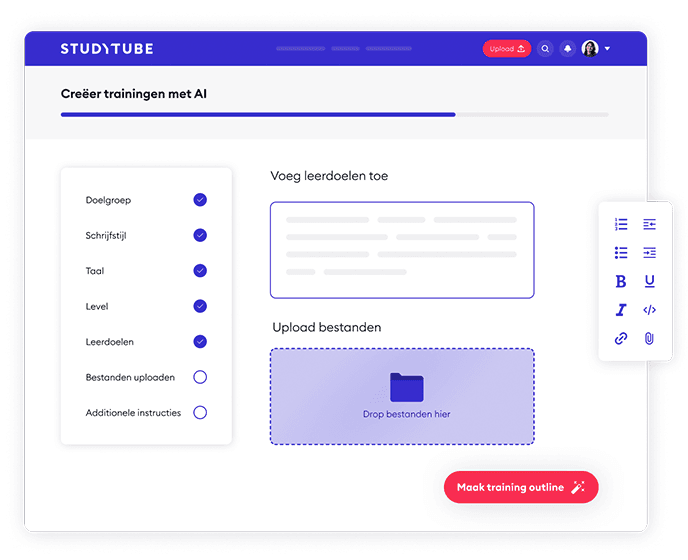This screenshot has width=688, height=560.
Task: Toggle the Taal checkmark
Action: pyautogui.click(x=200, y=271)
